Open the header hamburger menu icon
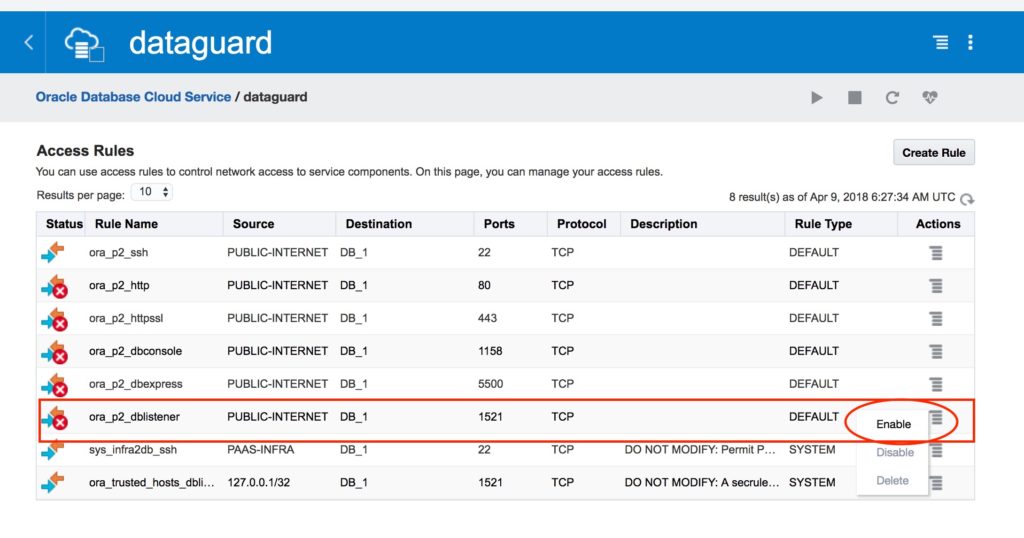This screenshot has width=1024, height=538. click(940, 42)
